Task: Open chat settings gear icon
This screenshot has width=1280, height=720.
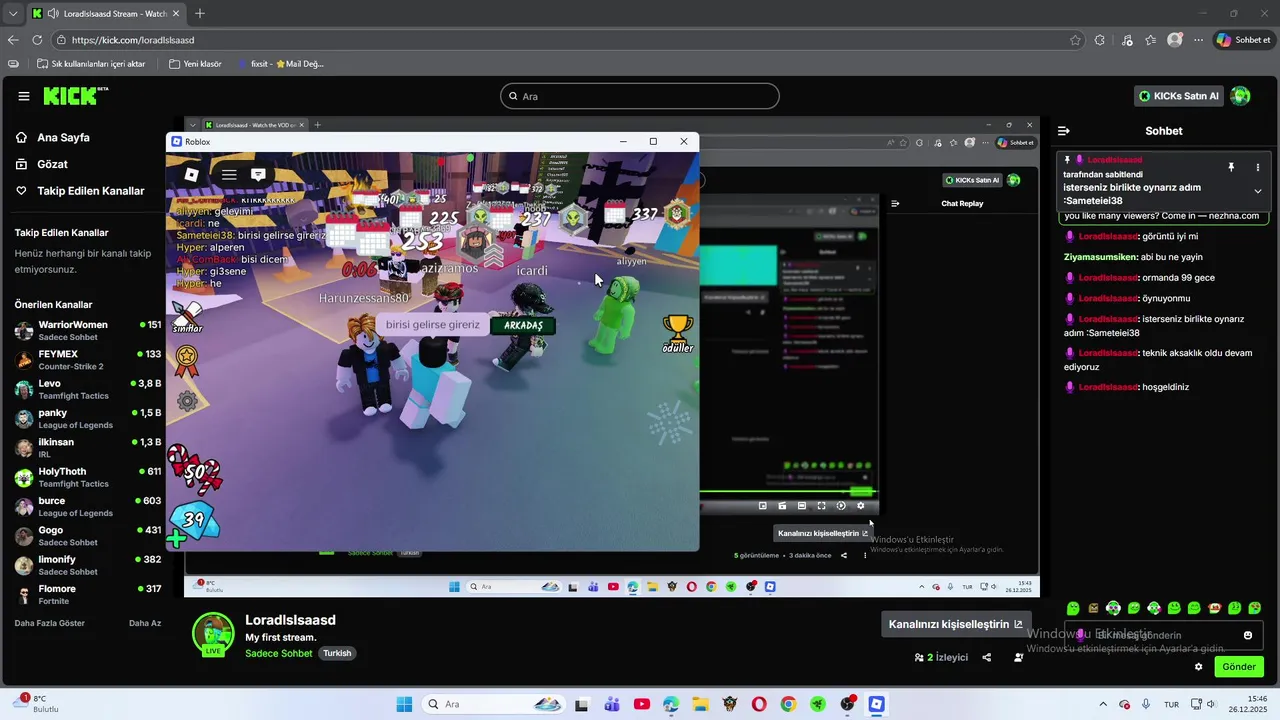Action: 1199,667
